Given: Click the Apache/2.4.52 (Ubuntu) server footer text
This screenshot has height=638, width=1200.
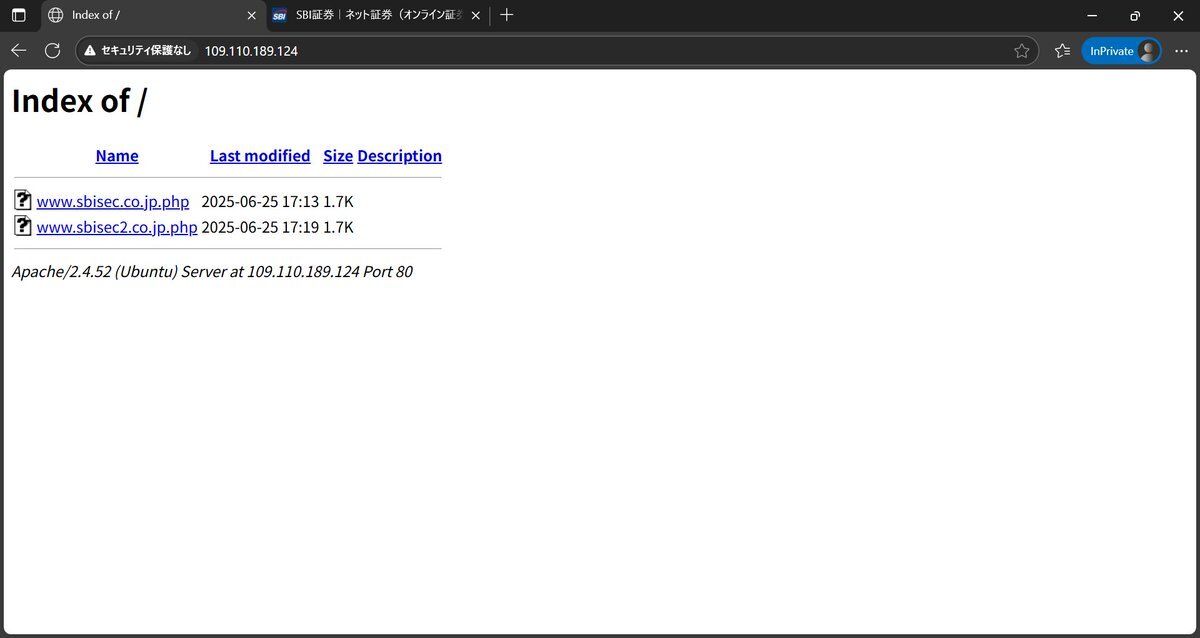Looking at the screenshot, I should click(212, 272).
